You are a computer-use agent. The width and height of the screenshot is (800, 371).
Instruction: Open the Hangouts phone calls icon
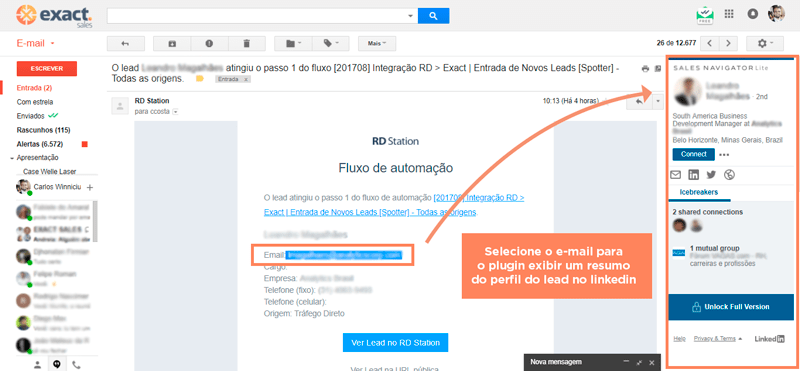[76, 365]
